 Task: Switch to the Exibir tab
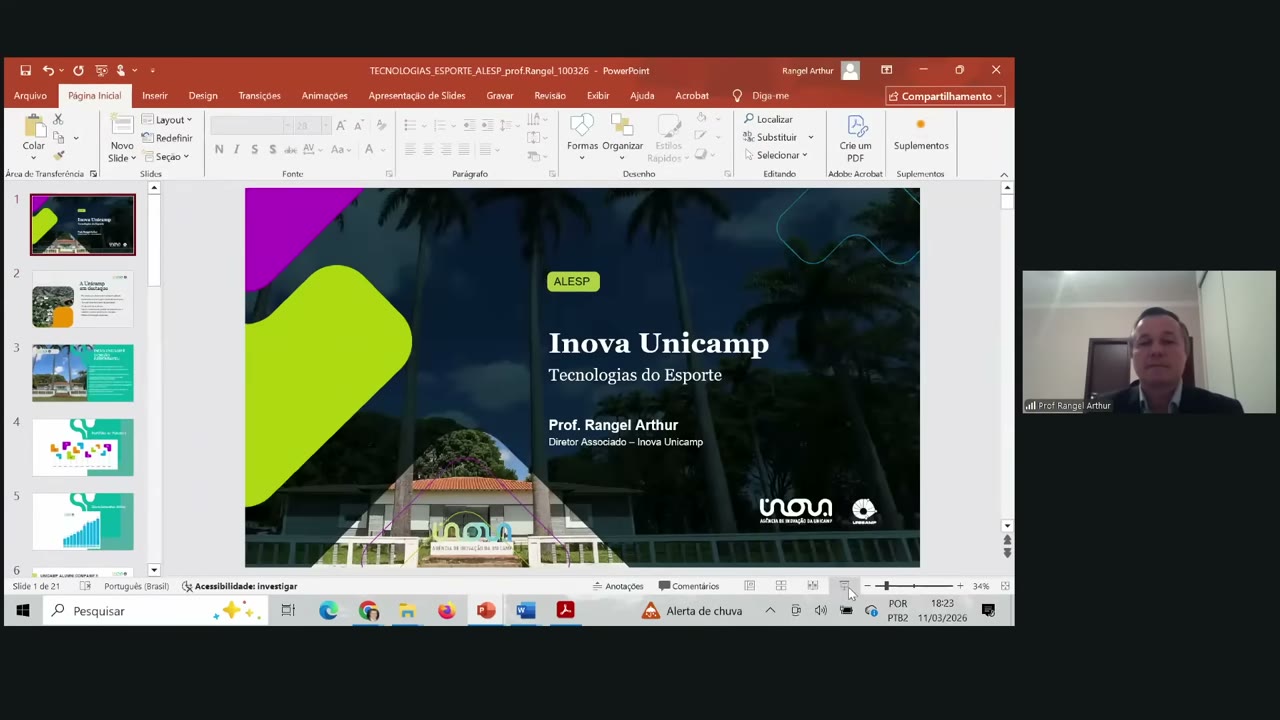tap(598, 96)
